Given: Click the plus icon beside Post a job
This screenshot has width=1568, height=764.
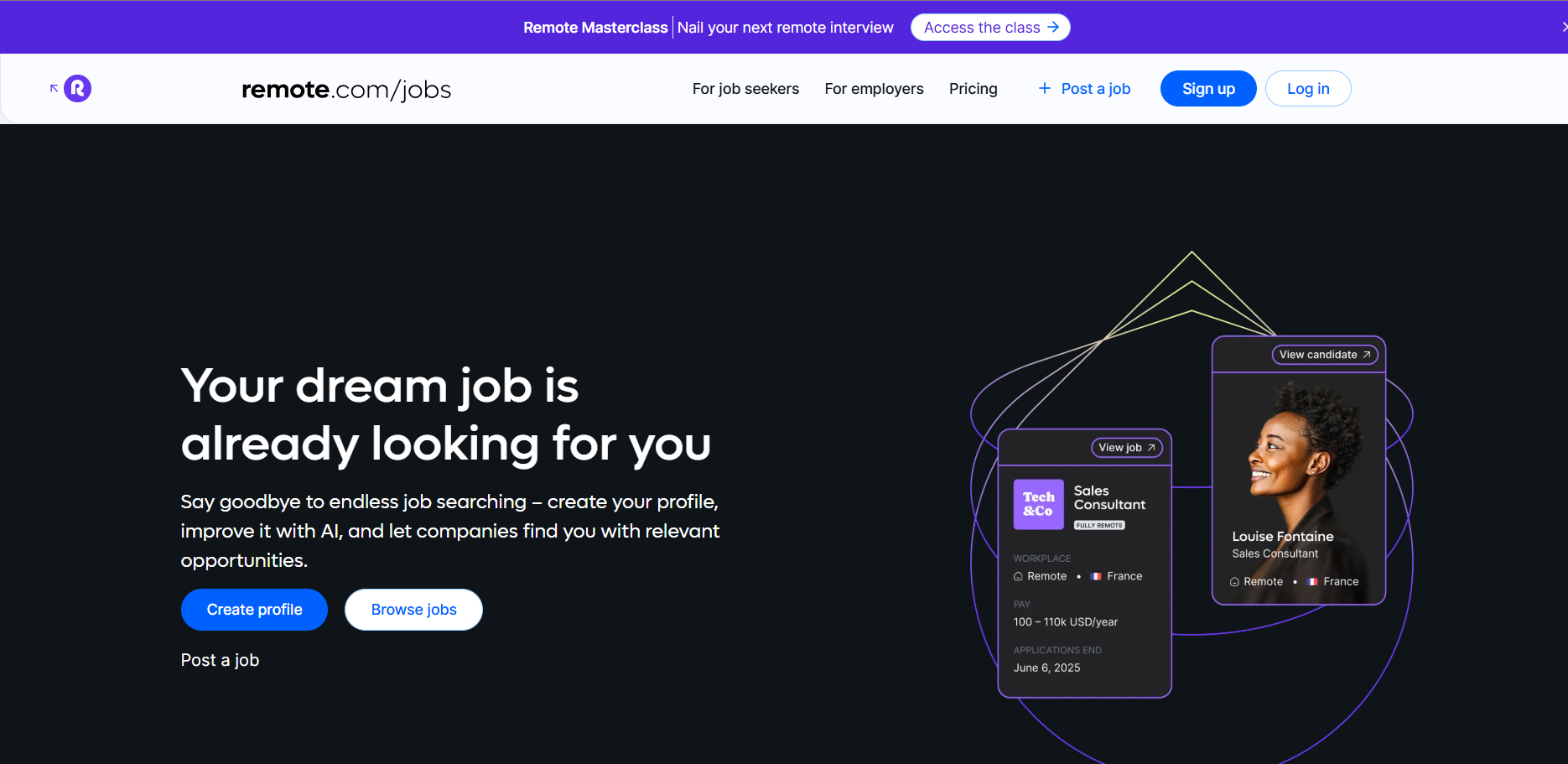Looking at the screenshot, I should [1045, 88].
